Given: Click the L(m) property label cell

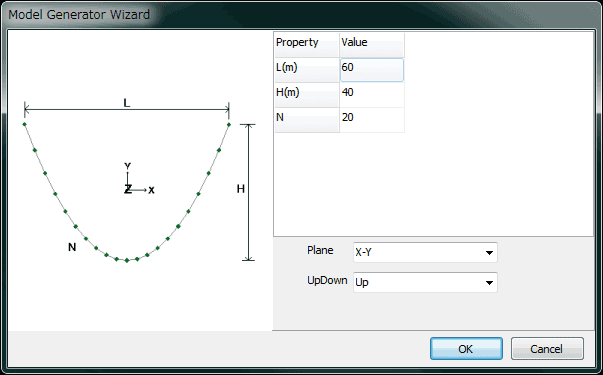Looking at the screenshot, I should (307, 70).
